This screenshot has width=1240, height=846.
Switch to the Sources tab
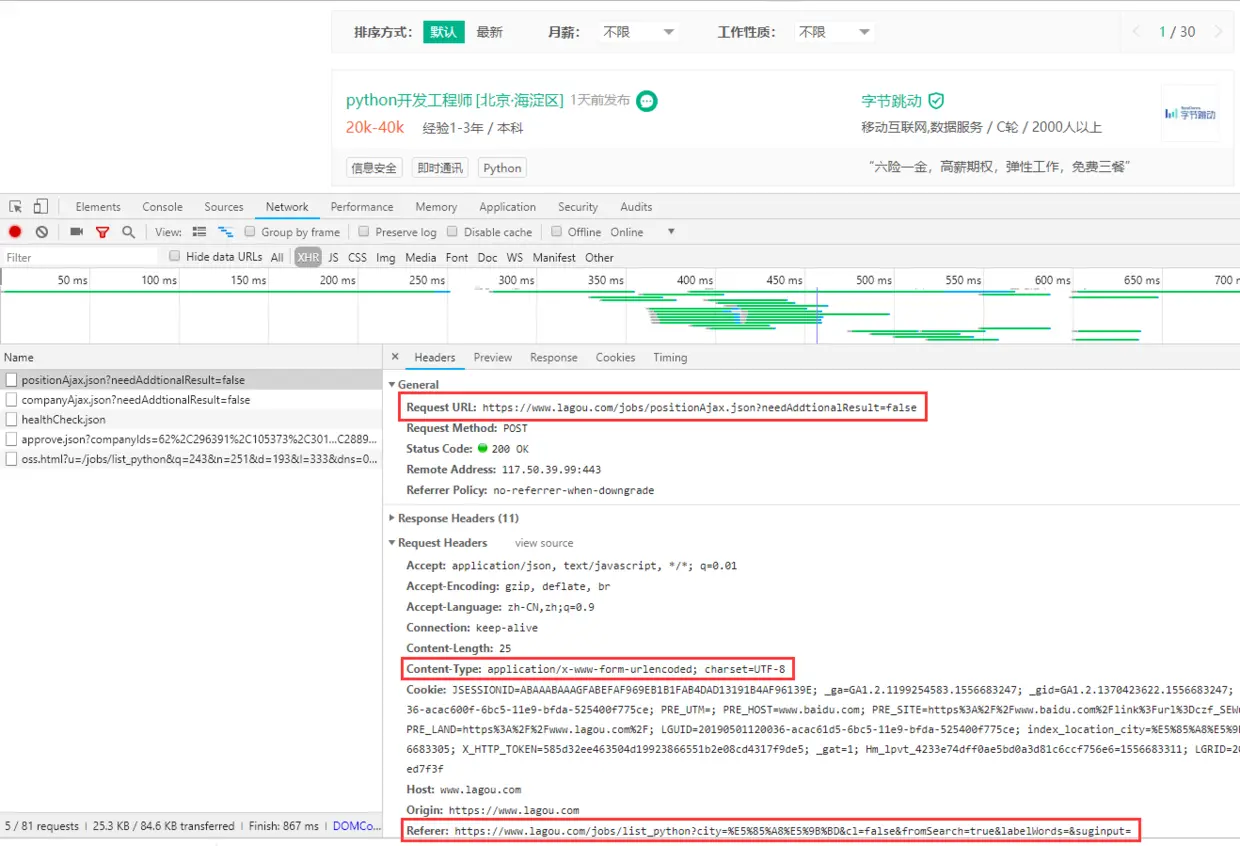224,207
